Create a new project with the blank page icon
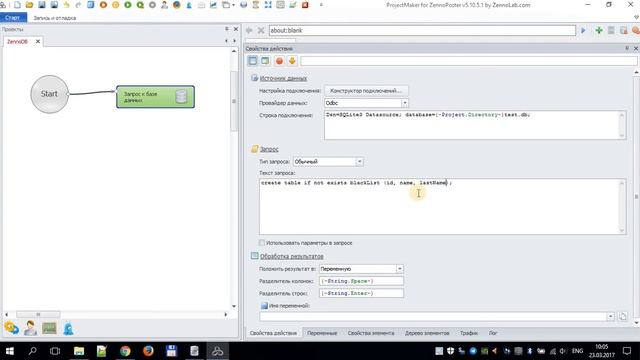640x360 pixels. [x=17, y=5]
